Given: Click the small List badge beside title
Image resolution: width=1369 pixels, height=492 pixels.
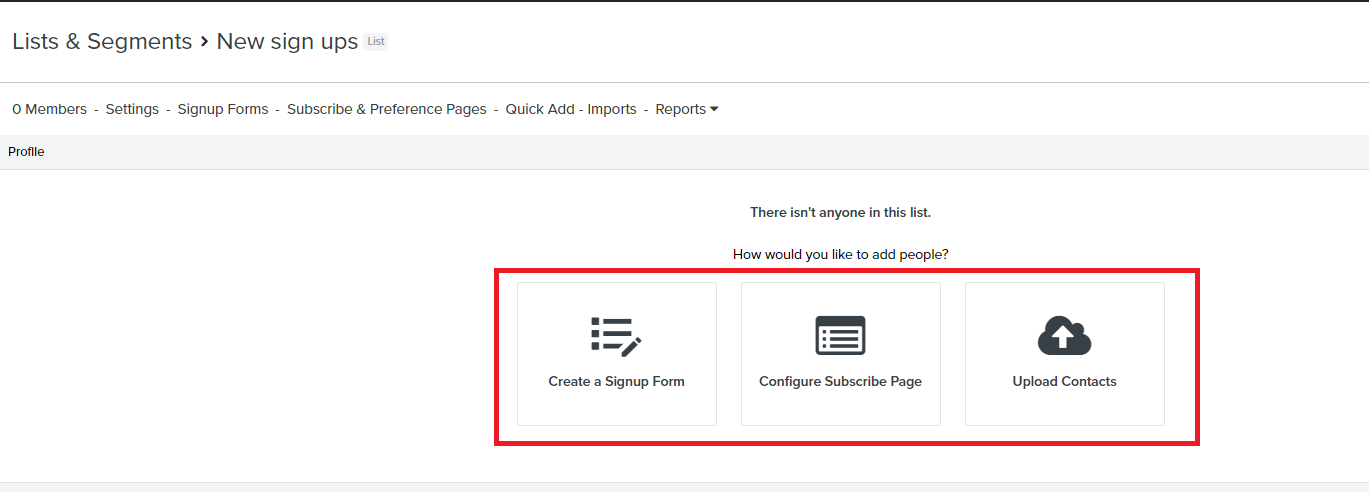Looking at the screenshot, I should (x=376, y=42).
